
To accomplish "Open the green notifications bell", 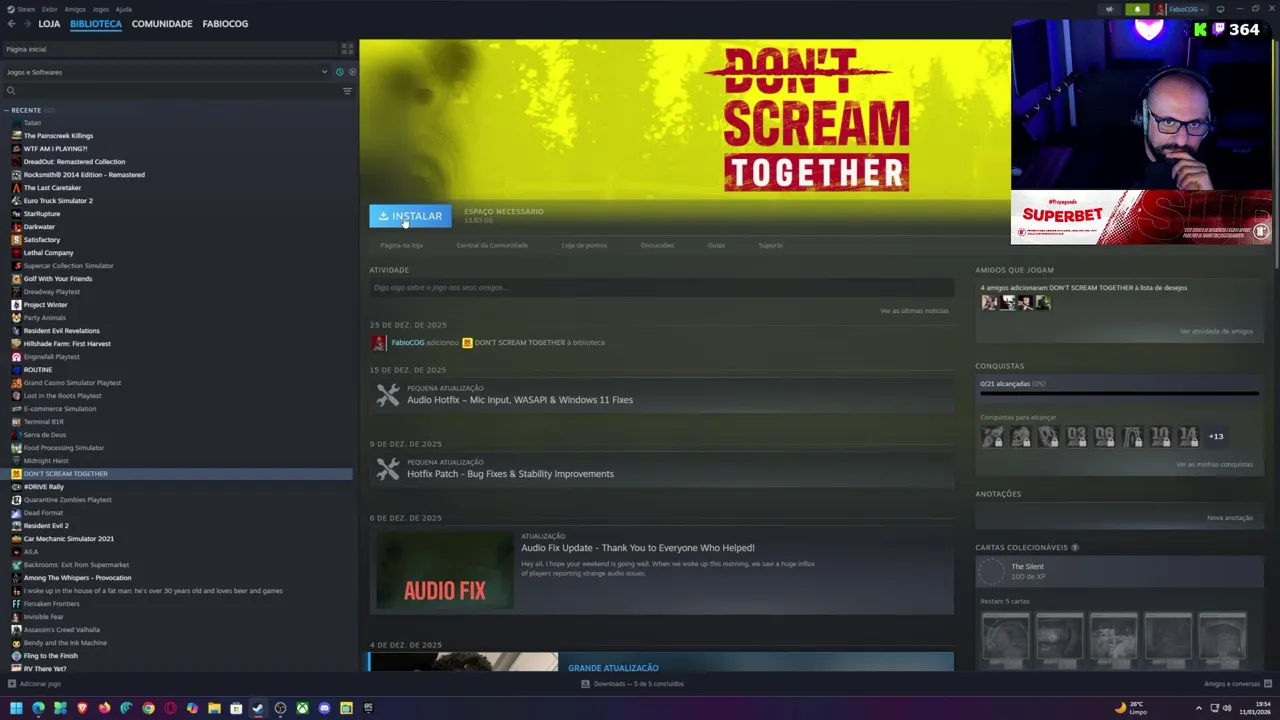I will click(1137, 9).
